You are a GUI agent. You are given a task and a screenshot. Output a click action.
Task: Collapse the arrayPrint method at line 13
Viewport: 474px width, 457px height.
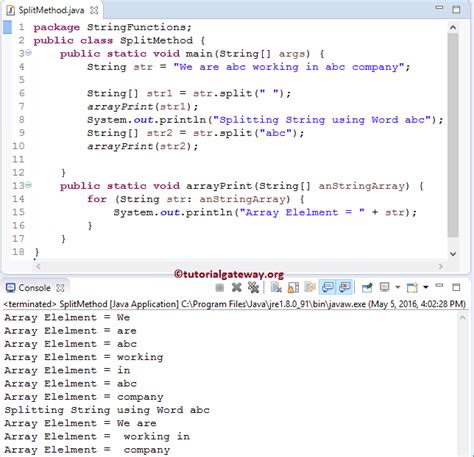coord(29,185)
